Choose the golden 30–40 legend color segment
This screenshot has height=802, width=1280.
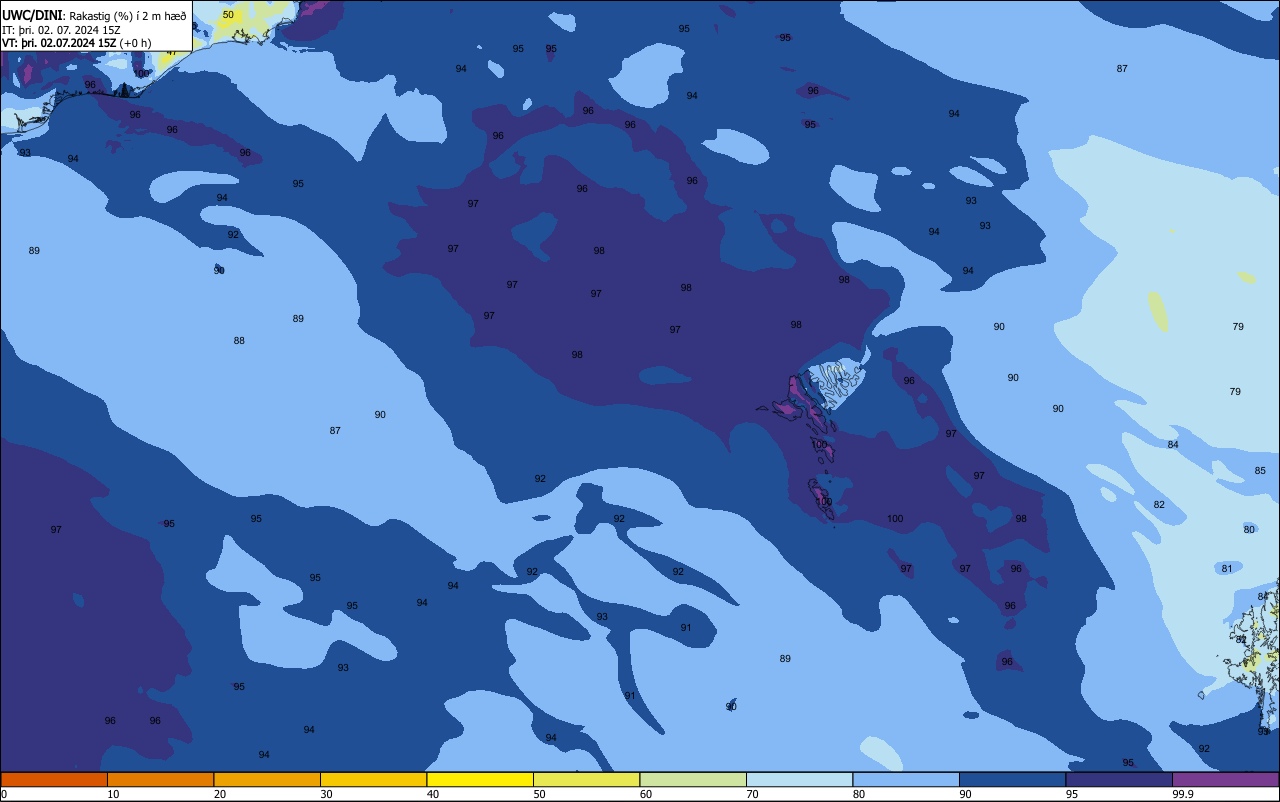pos(373,779)
